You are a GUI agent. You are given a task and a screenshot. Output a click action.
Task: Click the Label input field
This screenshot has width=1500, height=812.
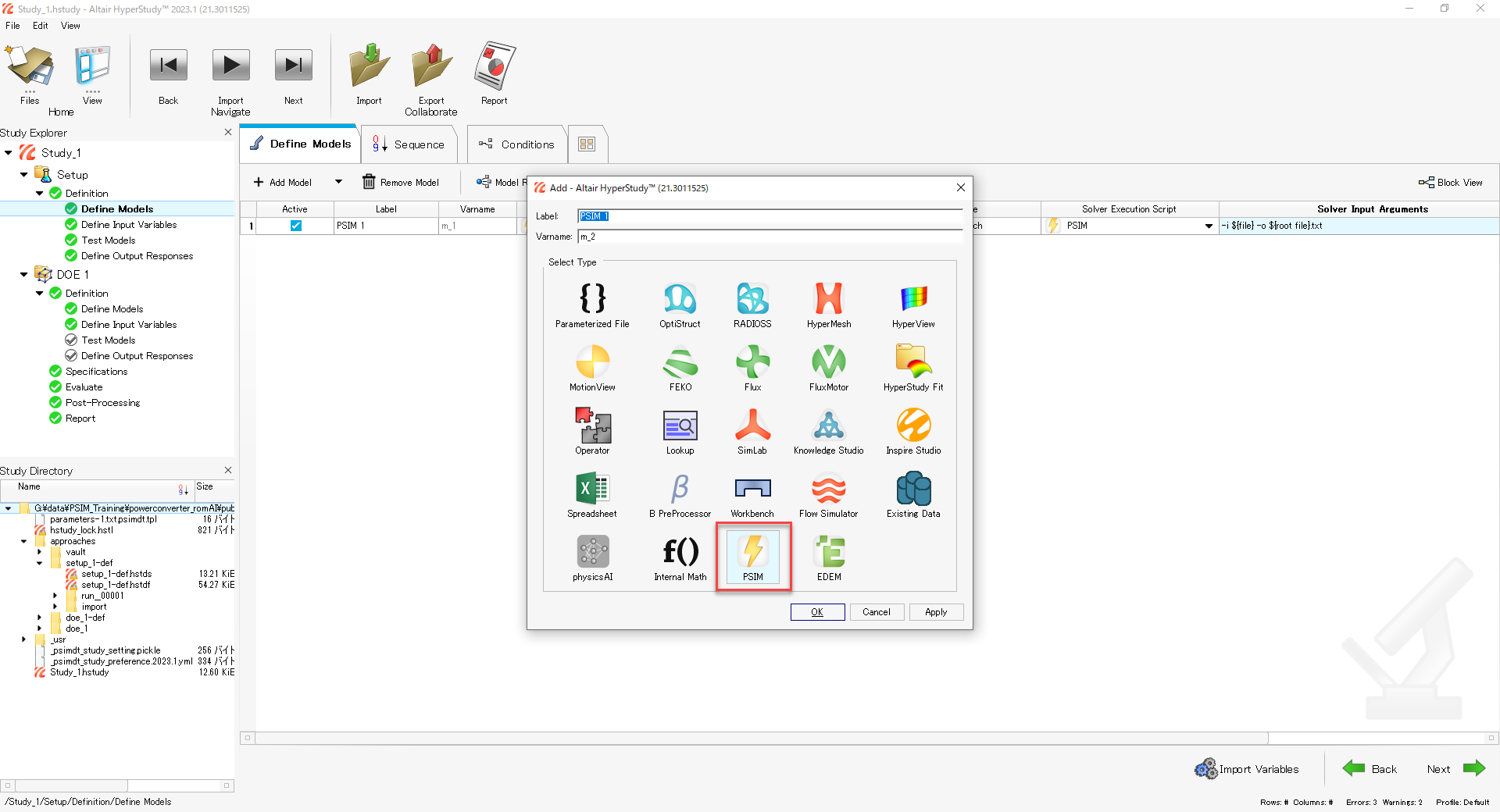(770, 216)
